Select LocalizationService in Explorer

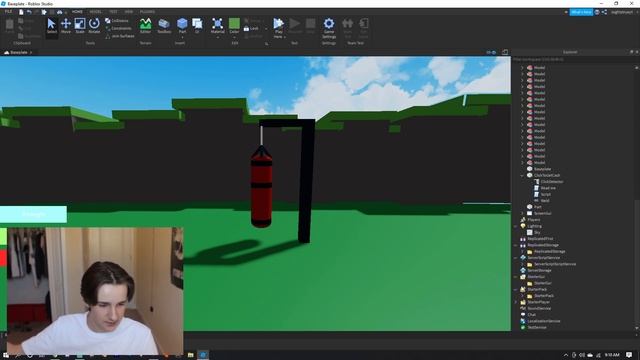544,321
